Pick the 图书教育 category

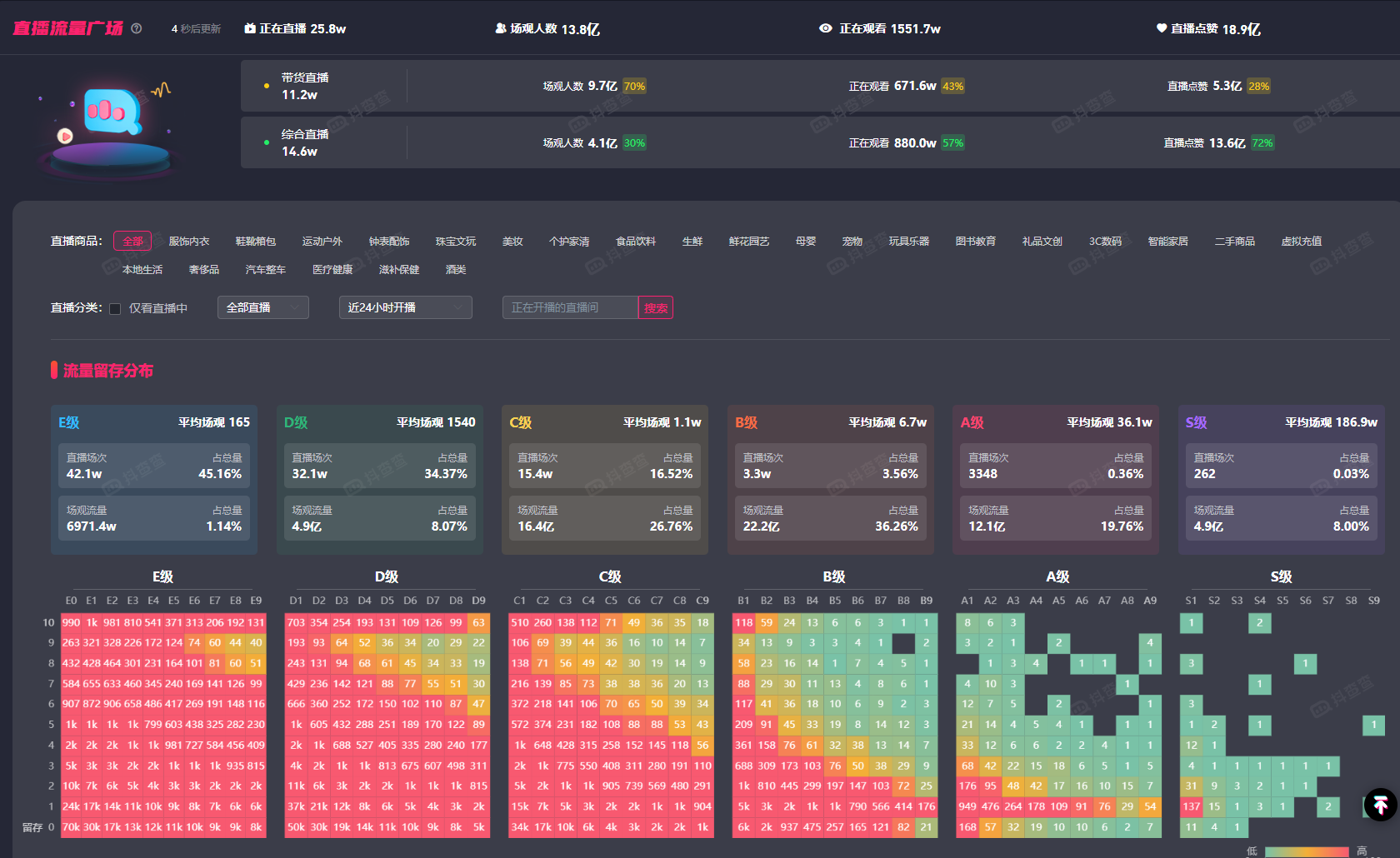point(976,241)
